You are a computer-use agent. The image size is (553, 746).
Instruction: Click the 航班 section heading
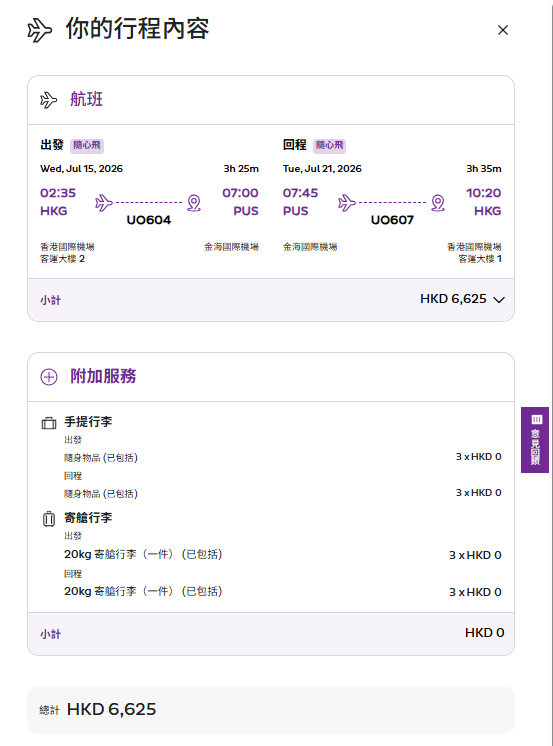86,99
